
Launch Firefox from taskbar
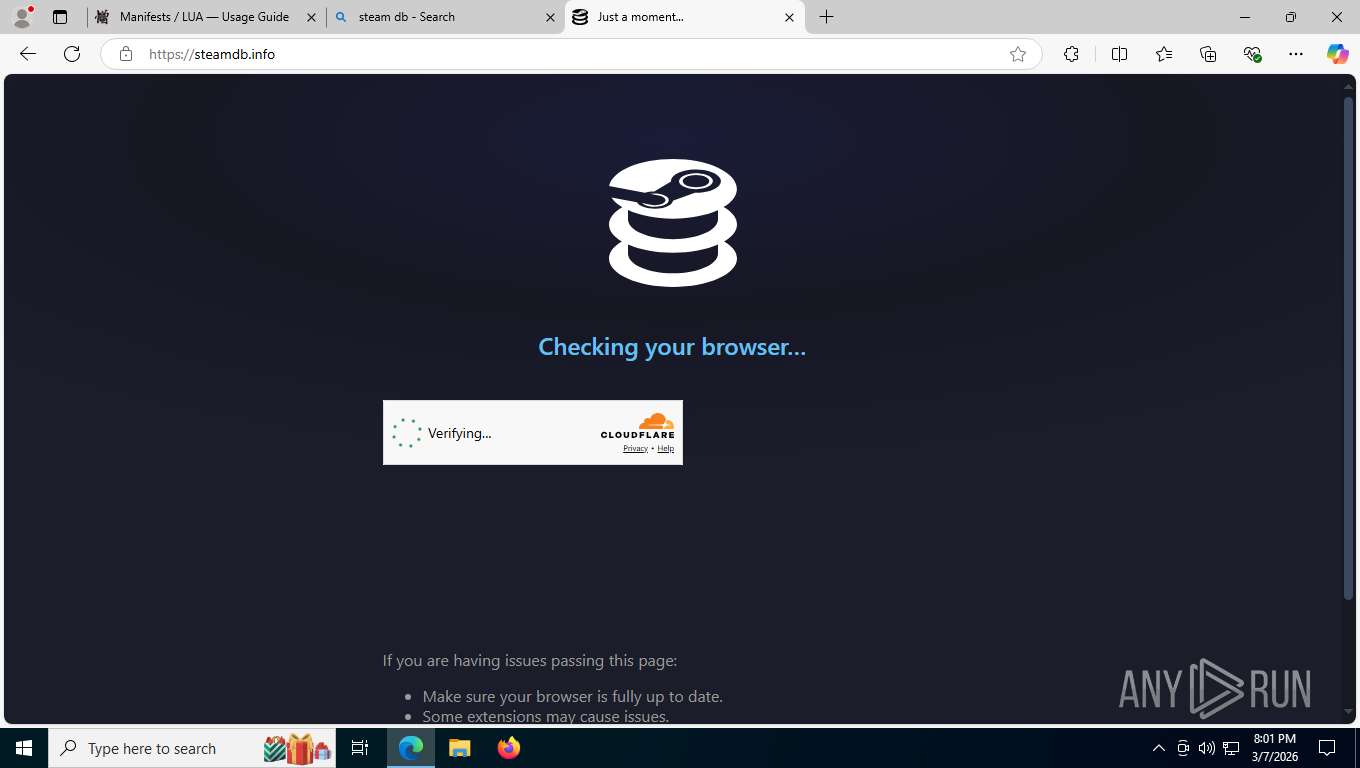click(x=509, y=748)
